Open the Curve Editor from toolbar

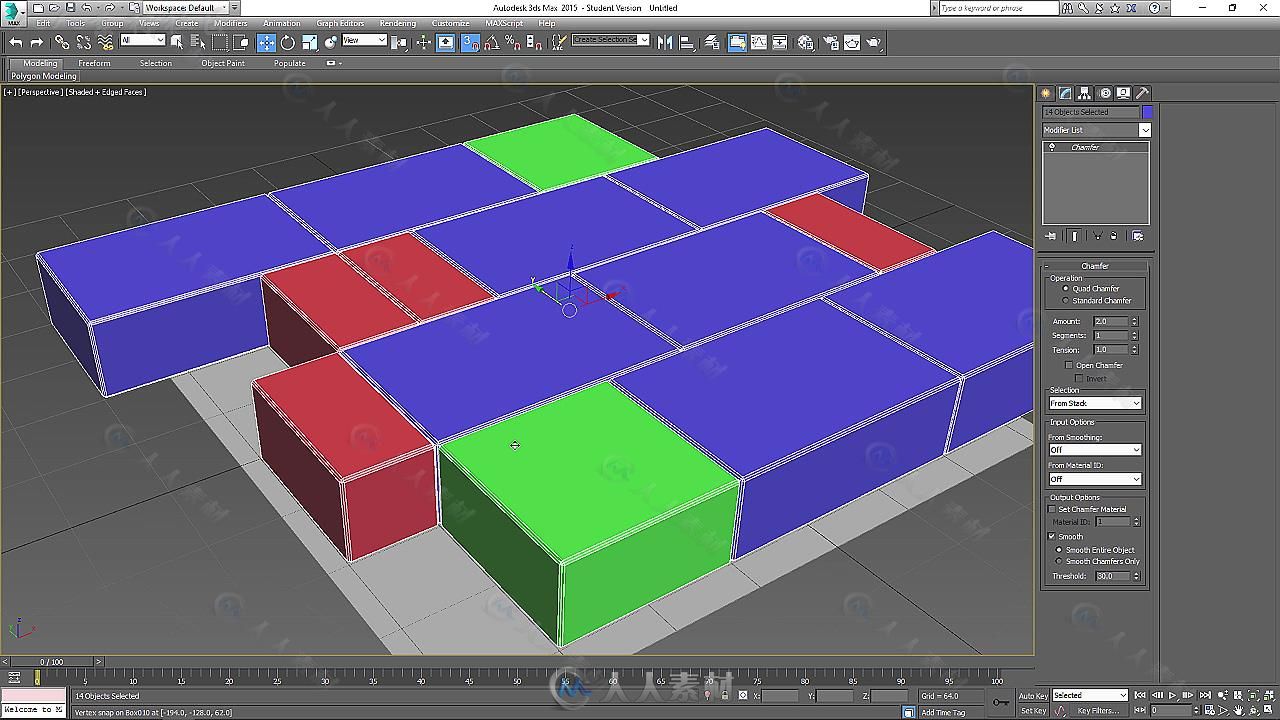pyautogui.click(x=759, y=42)
